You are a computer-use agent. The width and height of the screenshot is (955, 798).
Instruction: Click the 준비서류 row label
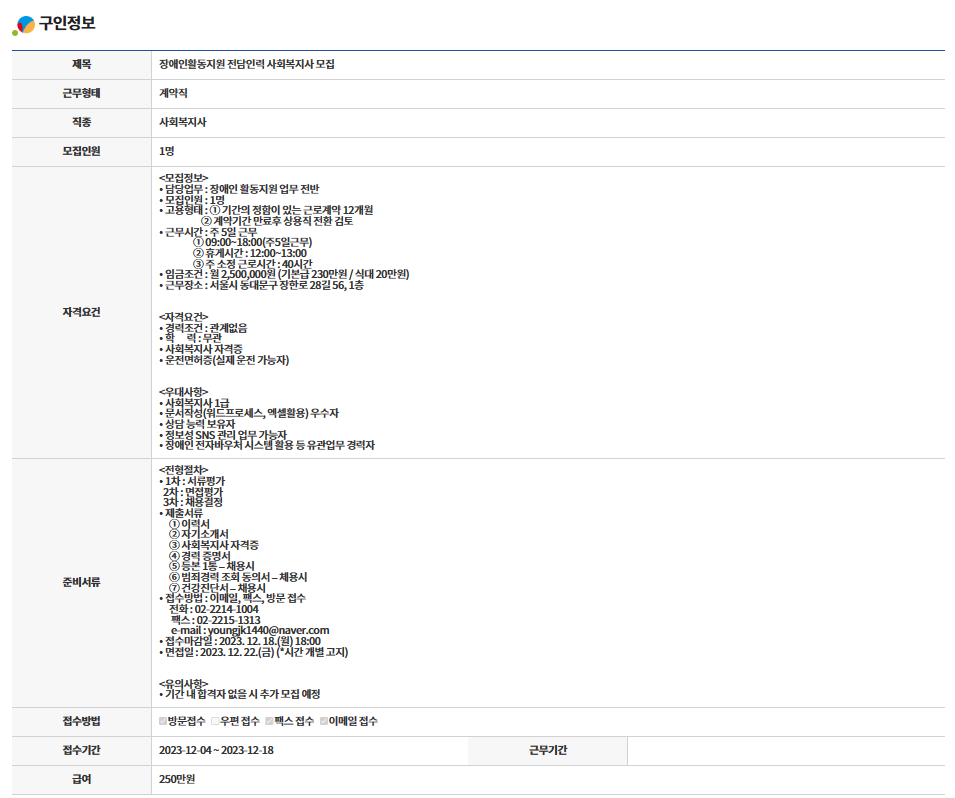(x=81, y=581)
